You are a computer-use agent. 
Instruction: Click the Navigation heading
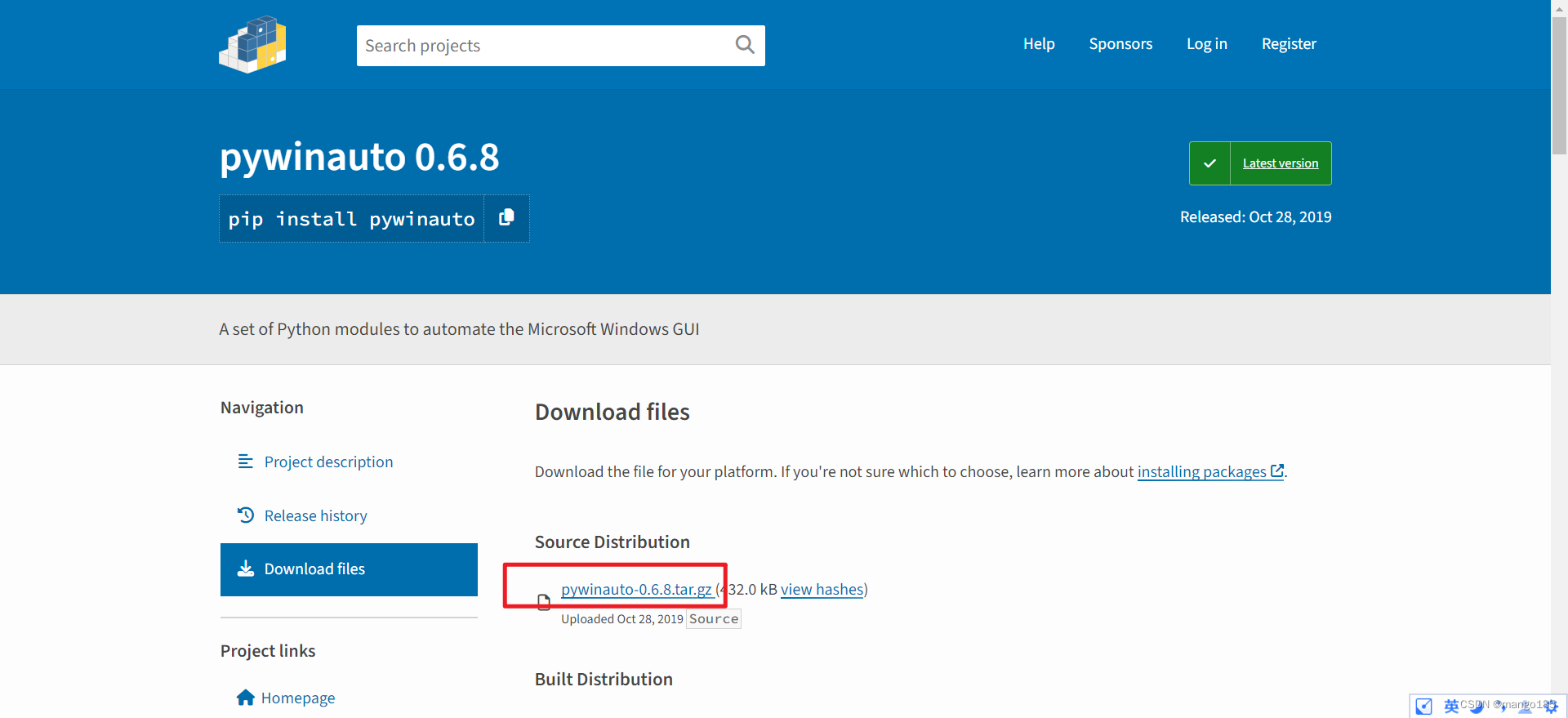coord(261,407)
